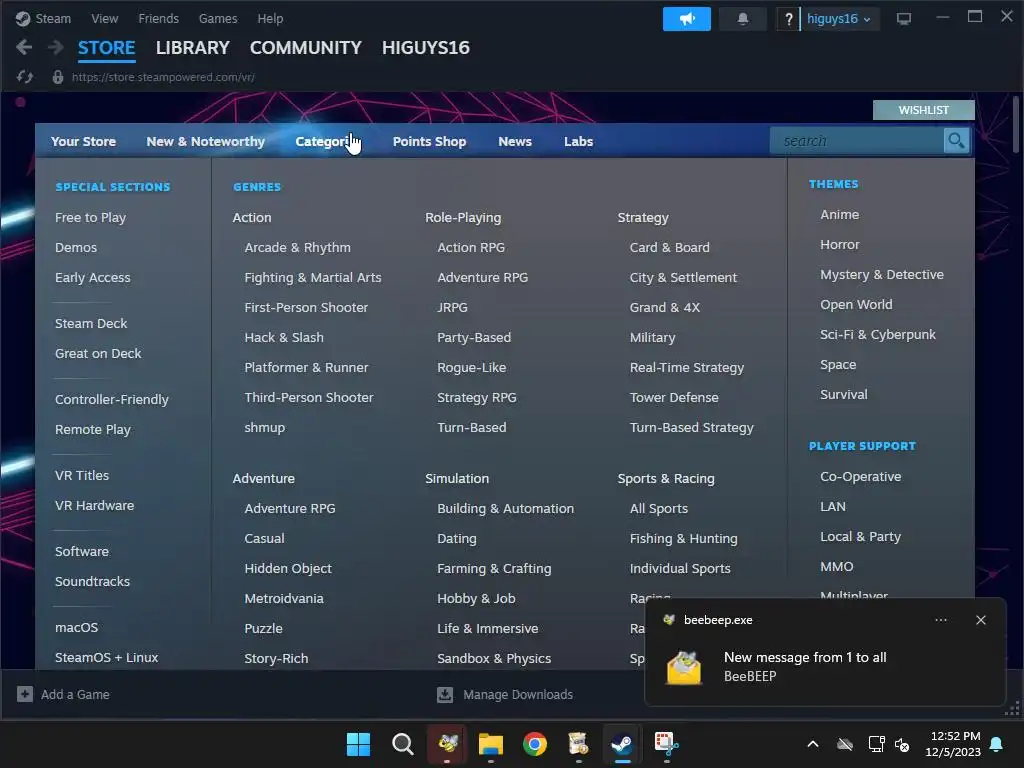The width and height of the screenshot is (1024, 768).
Task: Close the beebeep notification
Action: tap(980, 620)
